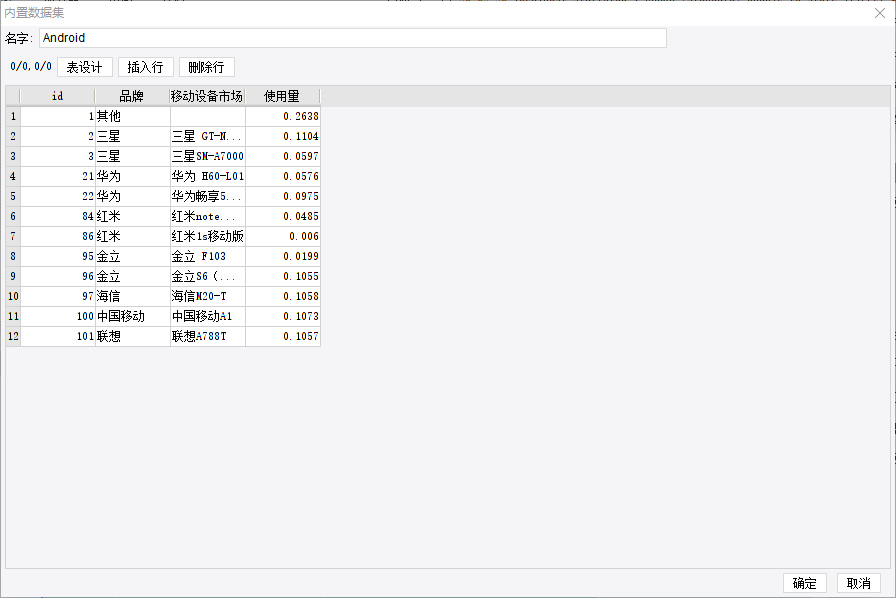
Task: Select the usage value 0.0597
Action: [x=283, y=156]
